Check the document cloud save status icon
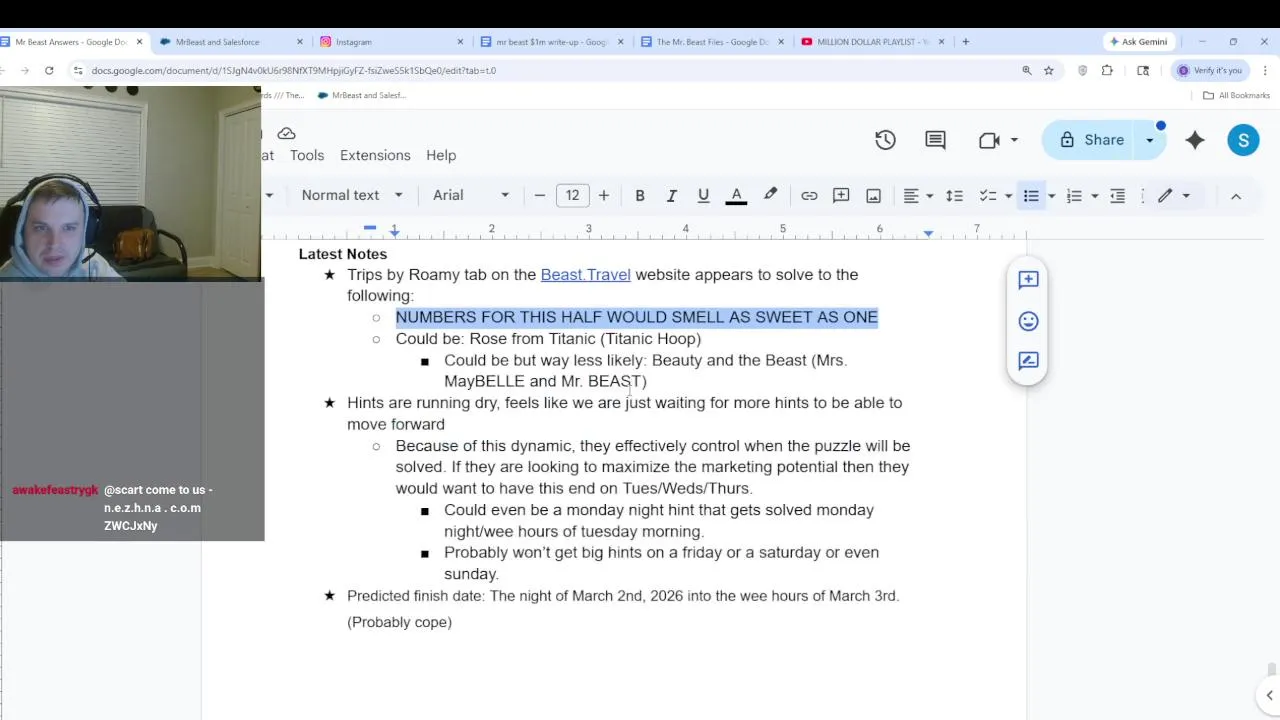The width and height of the screenshot is (1280, 720). [286, 133]
